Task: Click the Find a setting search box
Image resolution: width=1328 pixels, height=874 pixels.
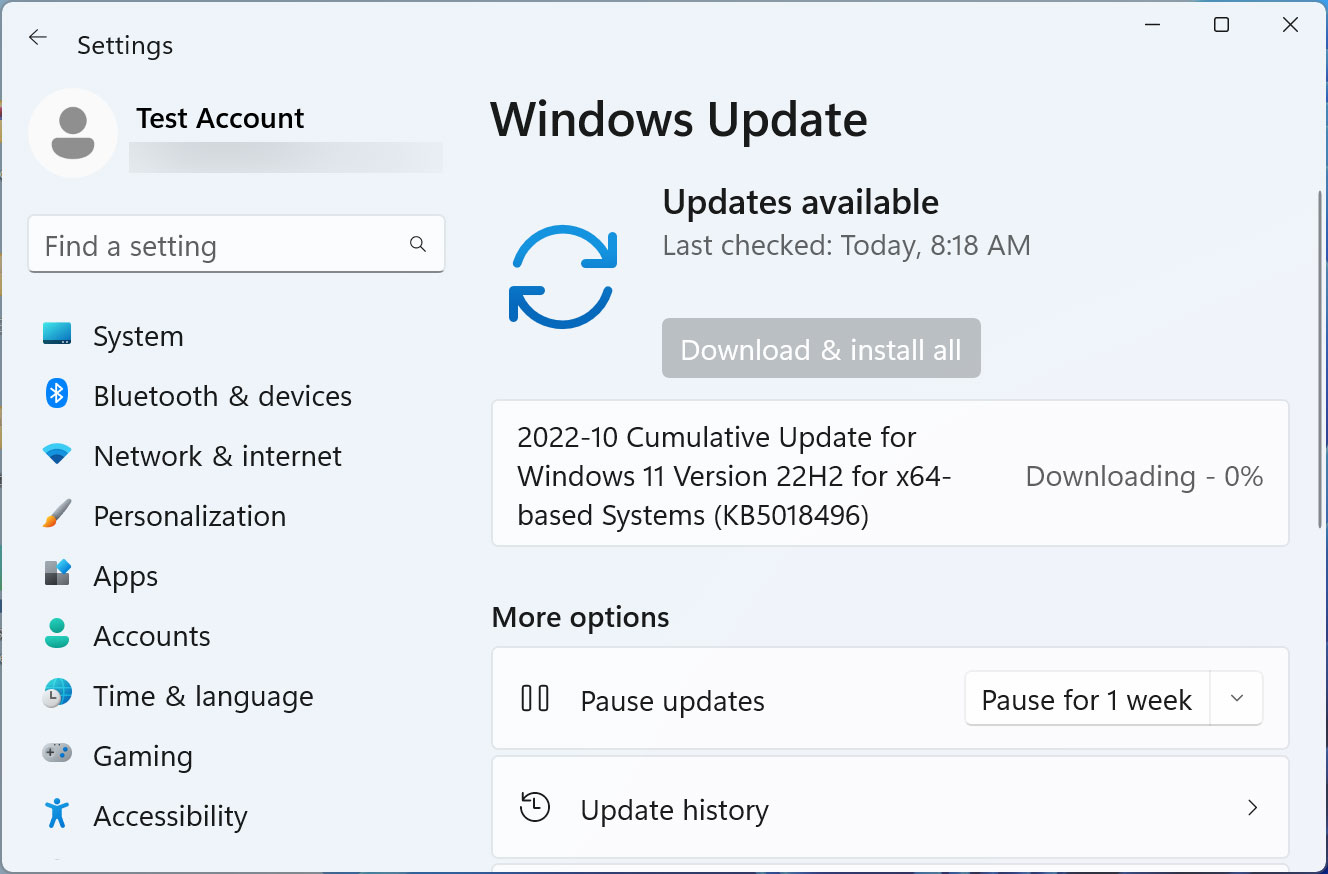Action: coord(236,245)
